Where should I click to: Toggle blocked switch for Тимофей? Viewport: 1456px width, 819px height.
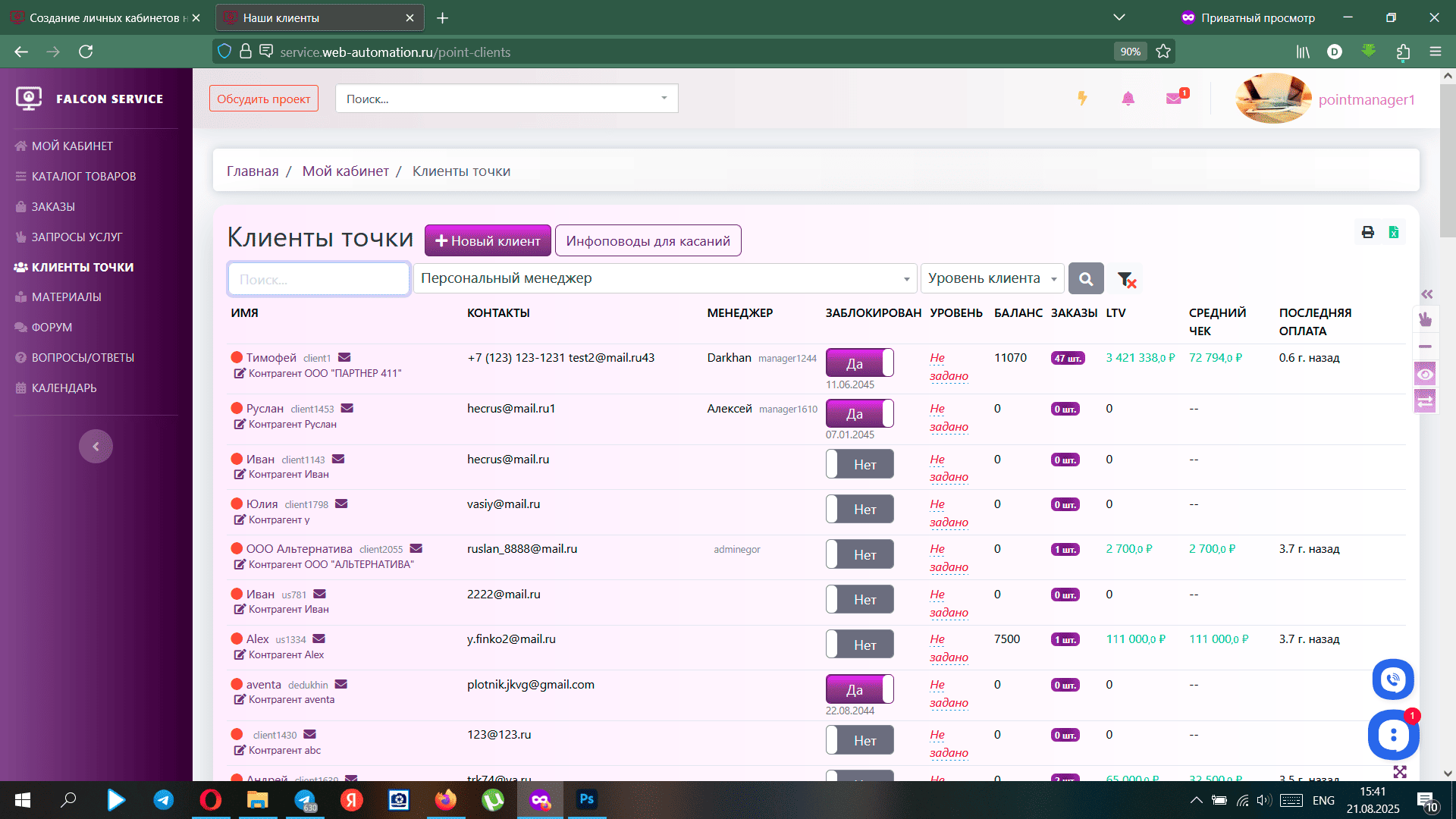click(x=859, y=363)
